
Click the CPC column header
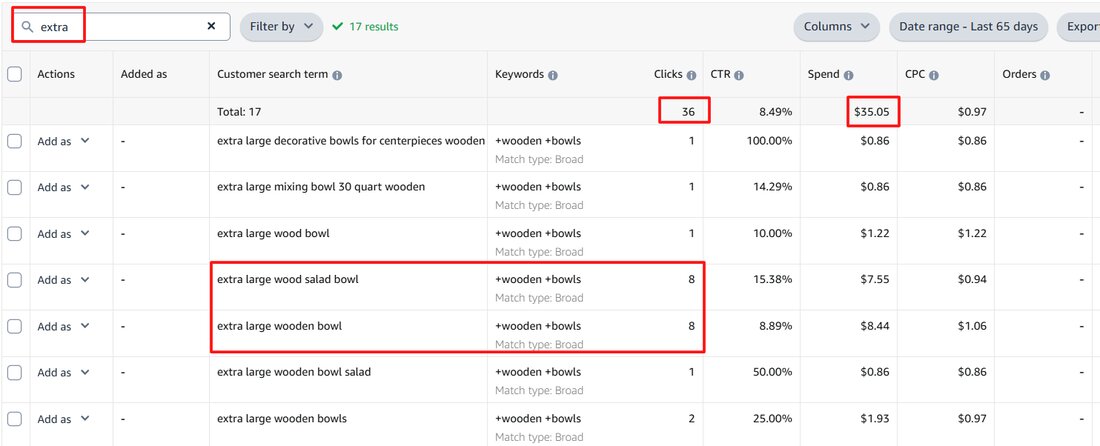click(x=915, y=74)
